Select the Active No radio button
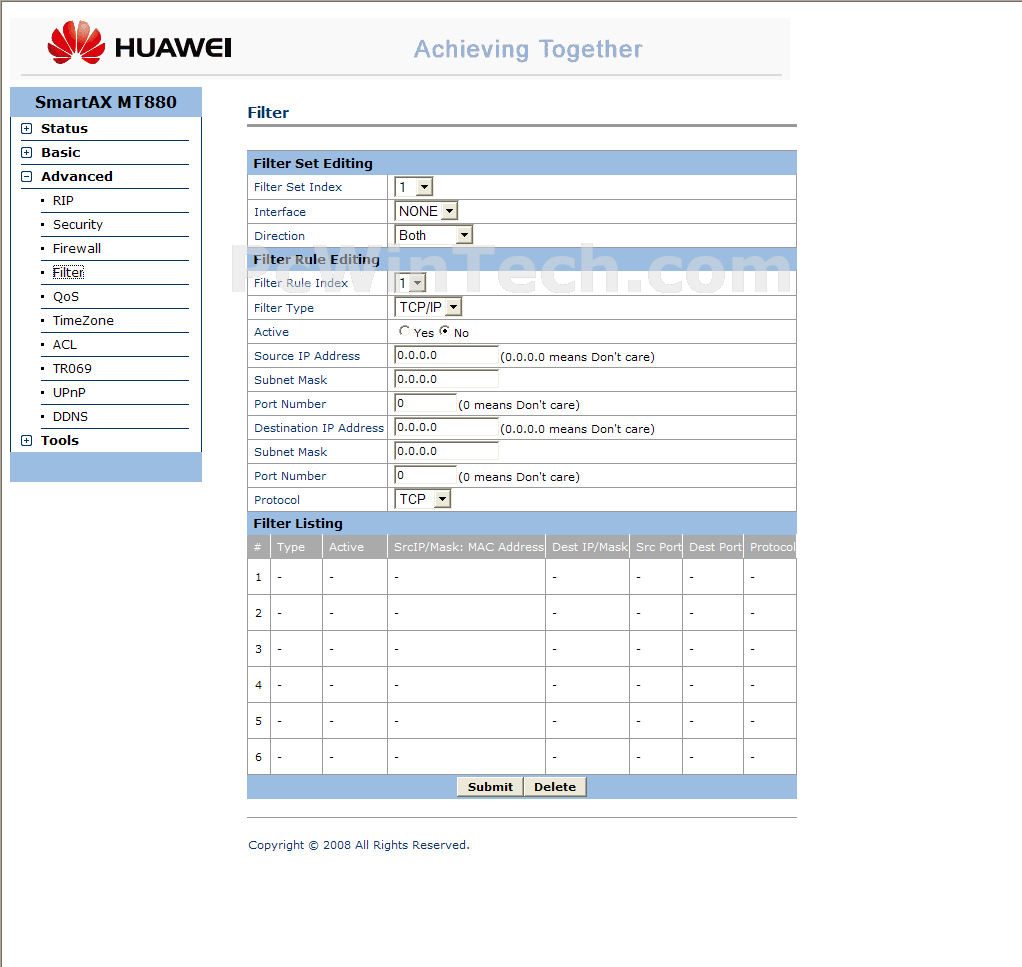This screenshot has width=1022, height=967. pos(445,331)
